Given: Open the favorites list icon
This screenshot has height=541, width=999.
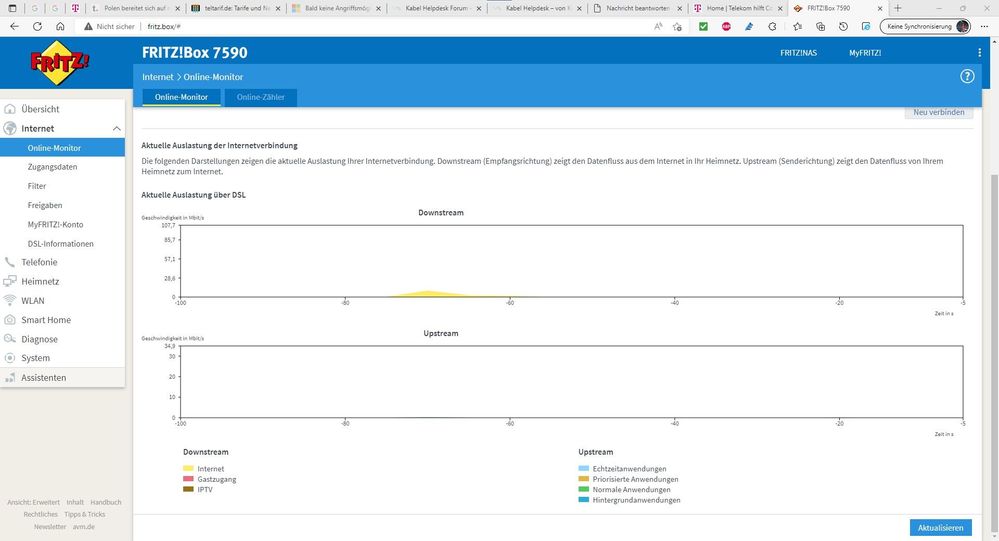Looking at the screenshot, I should click(x=798, y=27).
